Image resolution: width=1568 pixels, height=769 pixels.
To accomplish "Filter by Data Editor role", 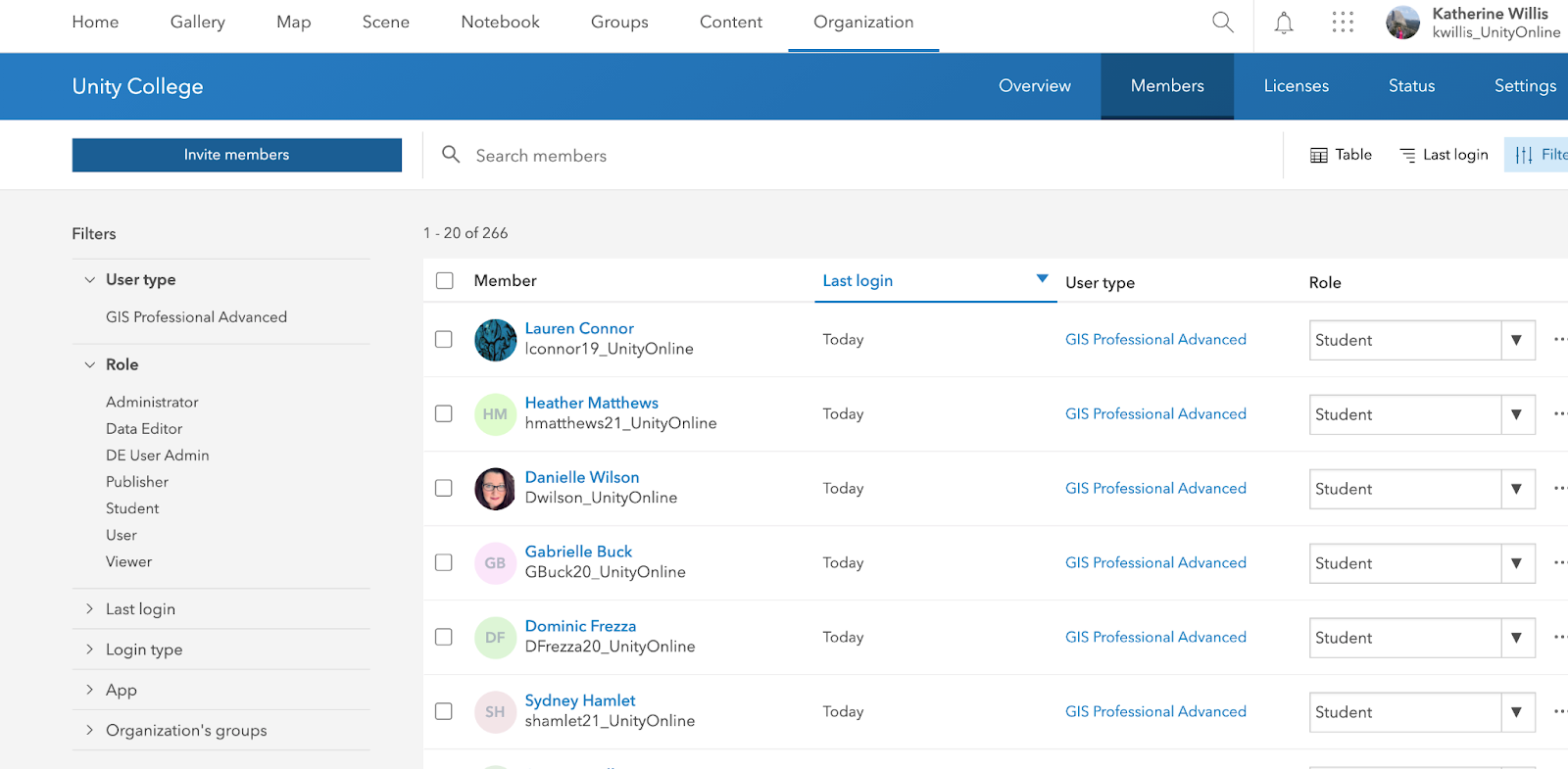I will [x=144, y=428].
